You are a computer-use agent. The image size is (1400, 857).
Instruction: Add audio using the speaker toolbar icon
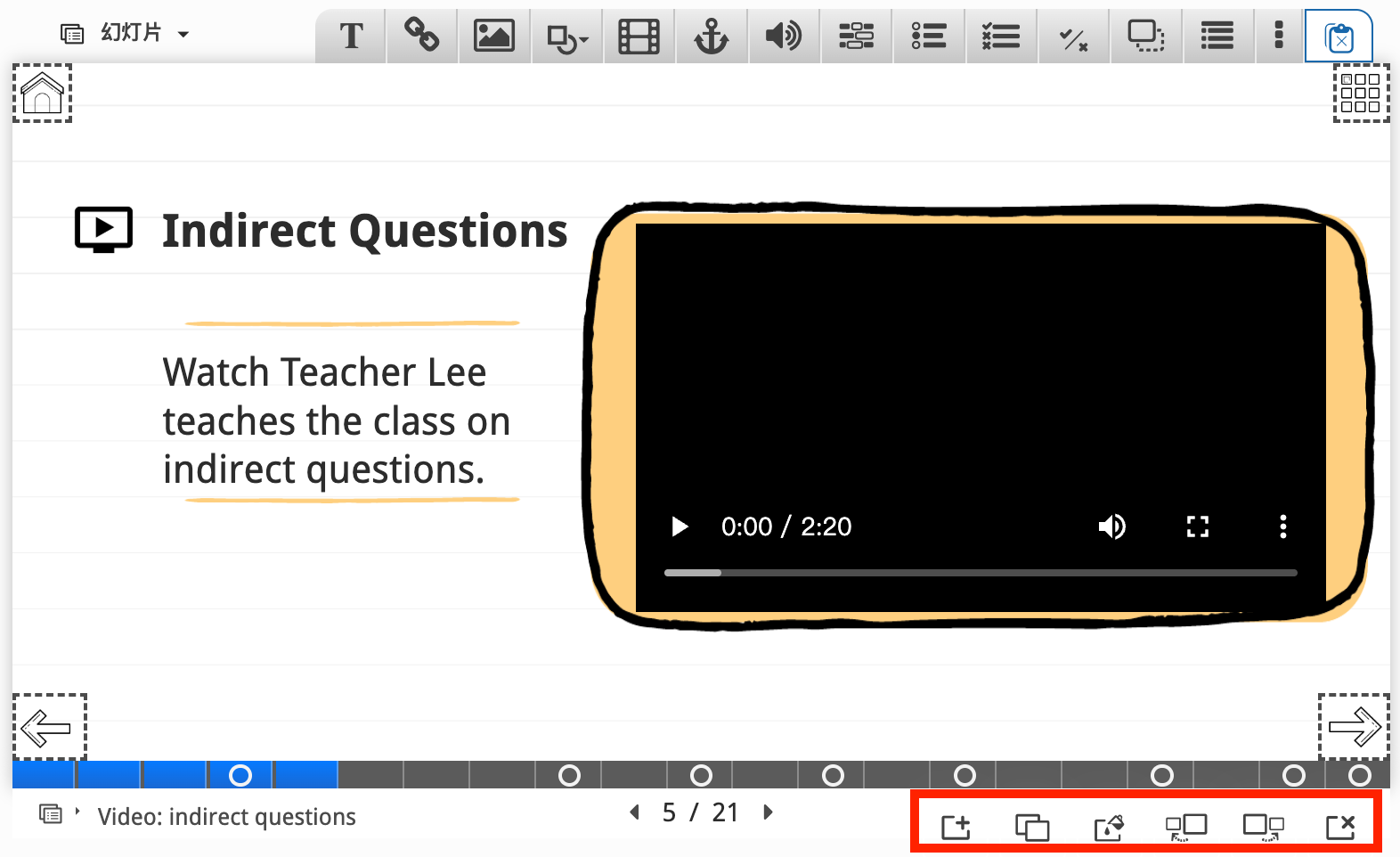[x=784, y=37]
